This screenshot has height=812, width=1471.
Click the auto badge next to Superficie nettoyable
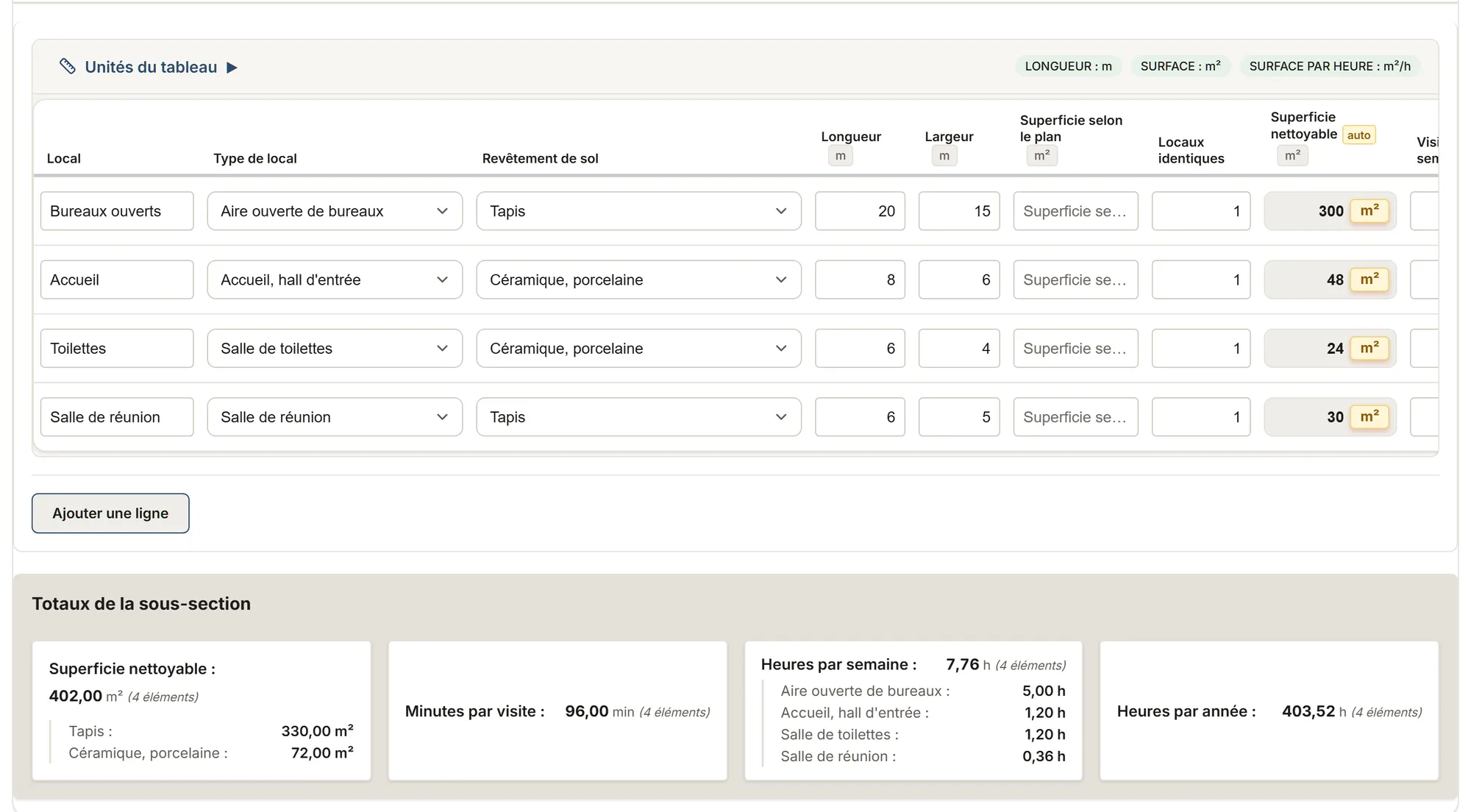tap(1358, 135)
